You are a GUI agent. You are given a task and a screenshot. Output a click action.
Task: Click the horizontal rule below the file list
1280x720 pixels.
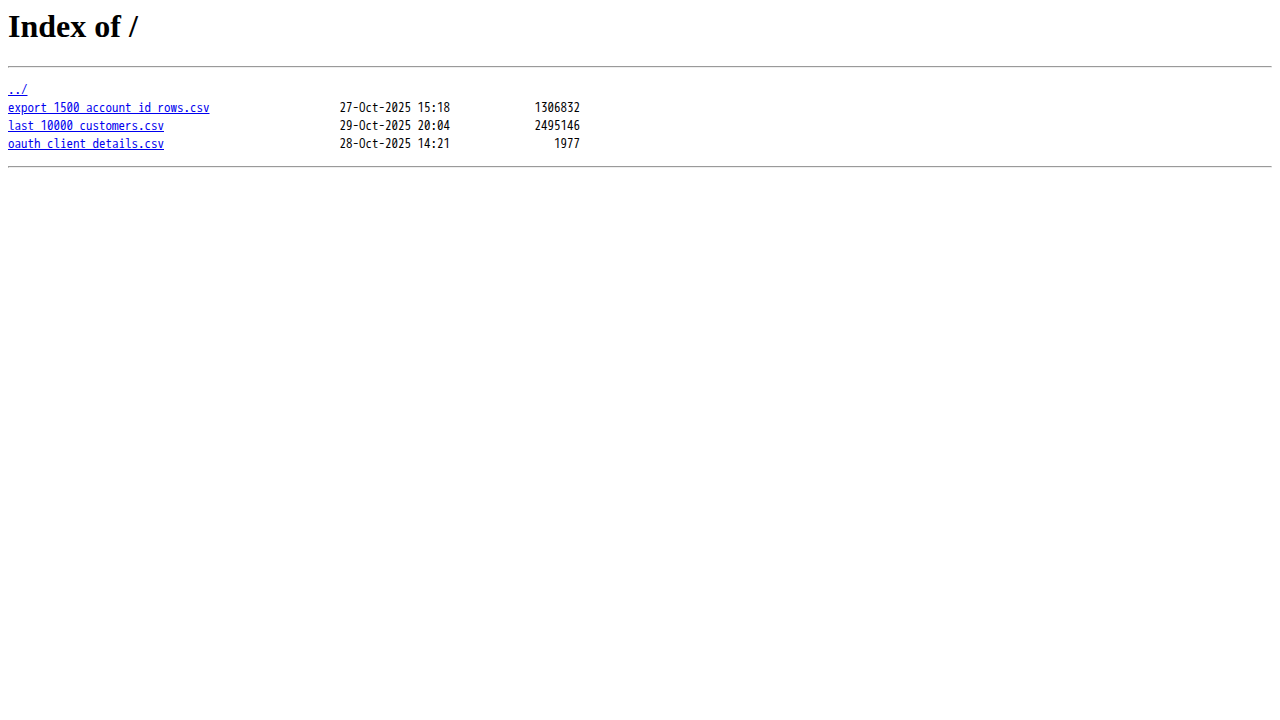[x=640, y=167]
